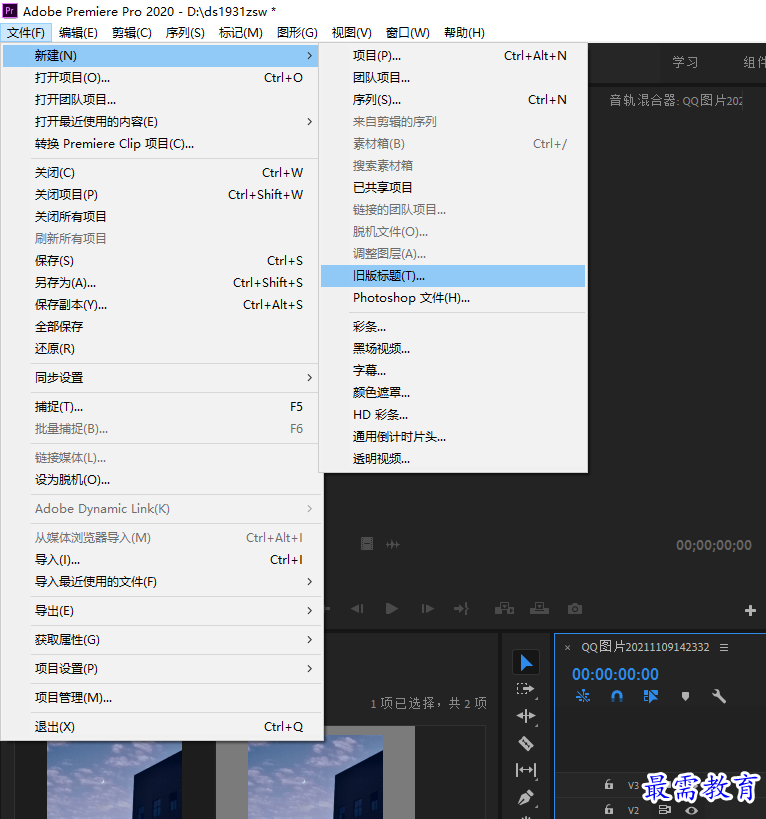Select the right-hand project thumbnail
Screen dimensions: 766x819
pos(315,777)
